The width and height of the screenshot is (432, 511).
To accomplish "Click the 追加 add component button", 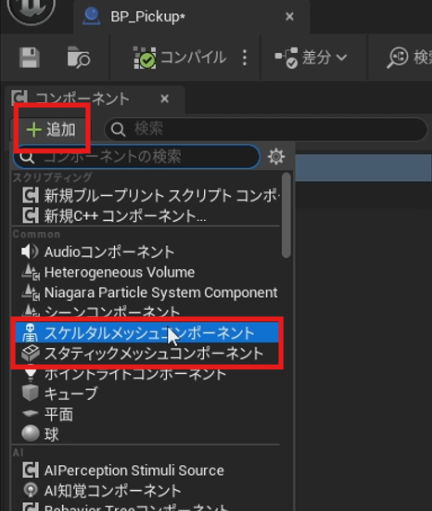I will pos(52,129).
